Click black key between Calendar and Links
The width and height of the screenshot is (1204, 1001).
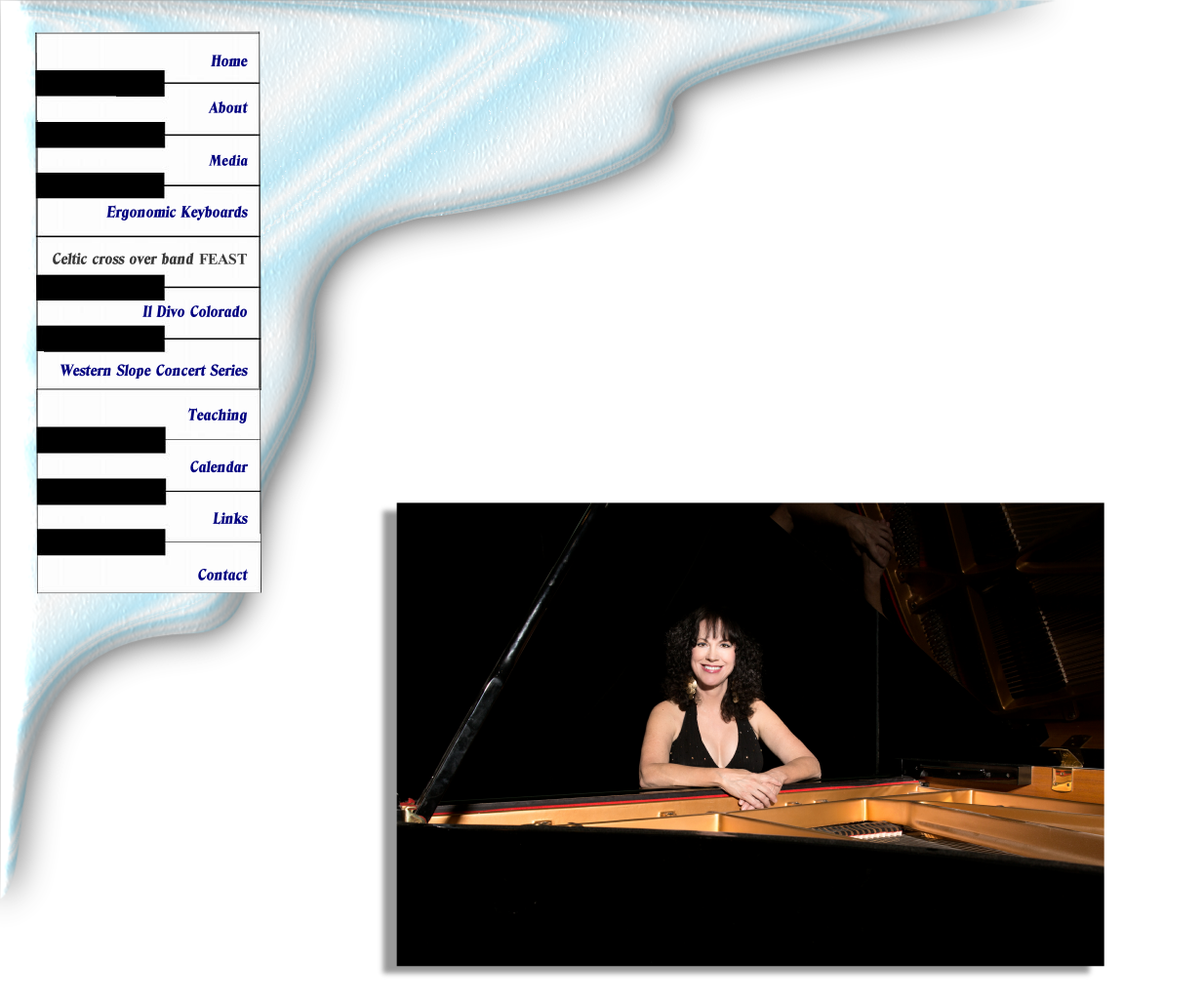coord(100,492)
